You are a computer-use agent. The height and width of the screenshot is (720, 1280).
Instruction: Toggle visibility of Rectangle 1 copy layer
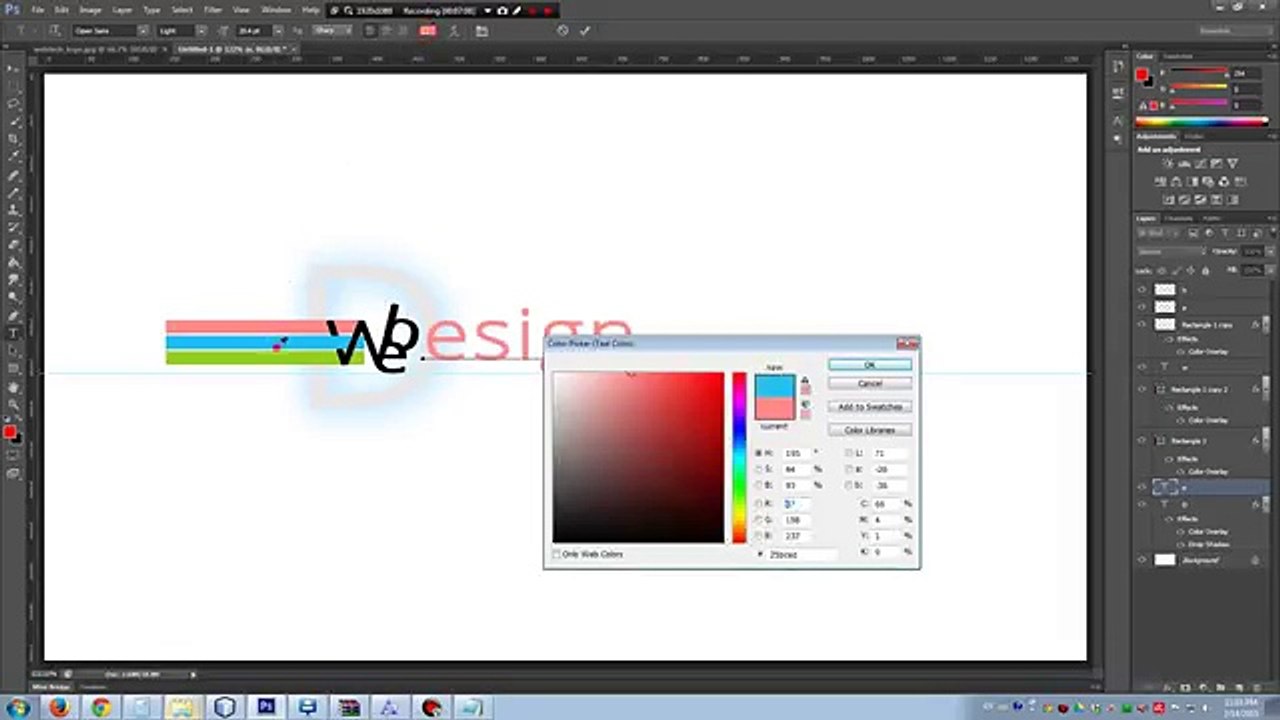[x=1142, y=325]
